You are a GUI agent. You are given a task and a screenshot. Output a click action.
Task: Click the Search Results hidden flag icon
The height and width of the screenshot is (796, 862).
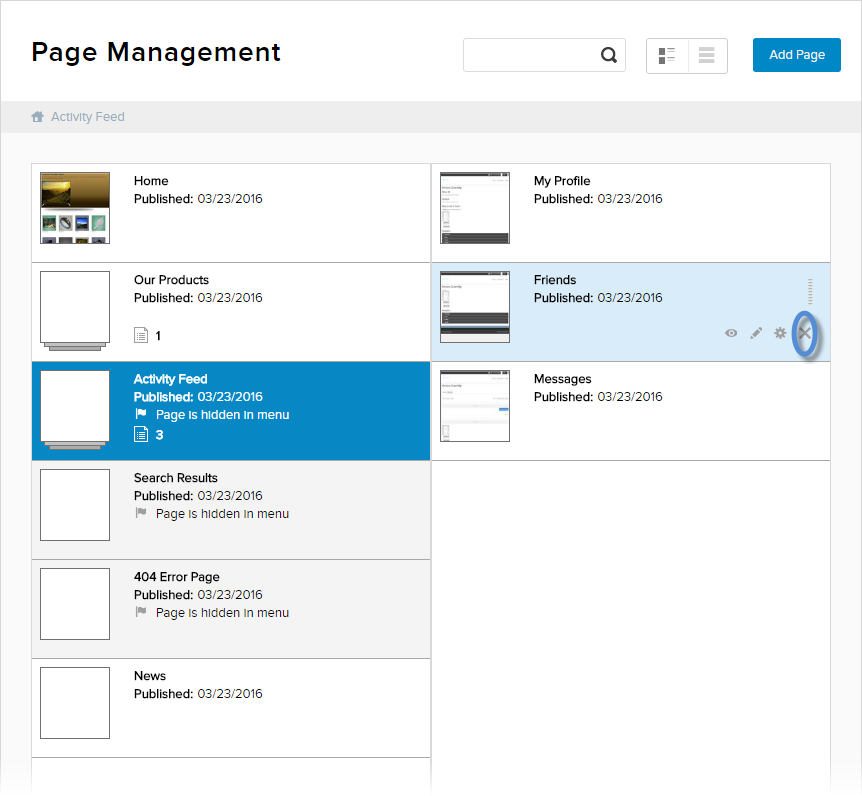(141, 513)
